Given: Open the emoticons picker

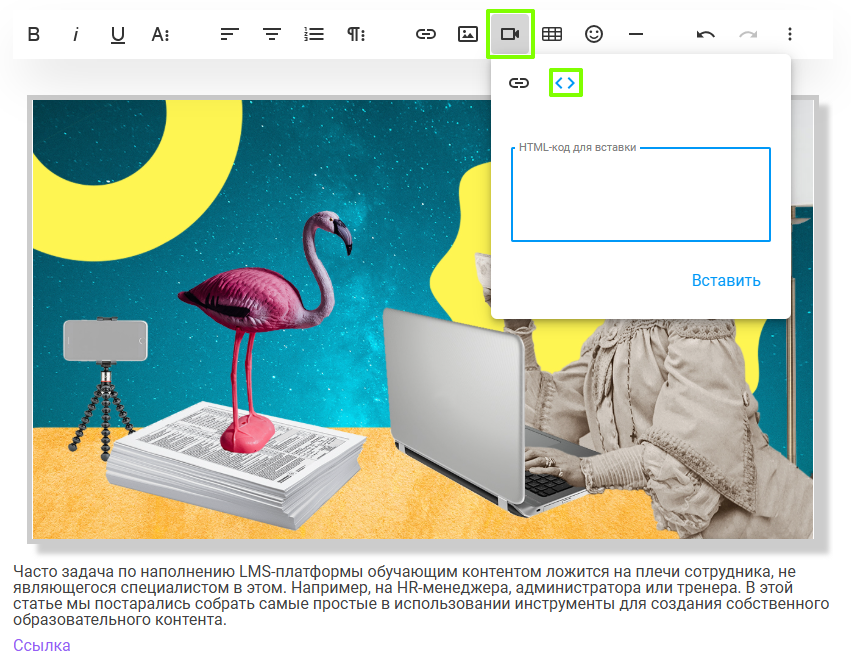Looking at the screenshot, I should (594, 34).
